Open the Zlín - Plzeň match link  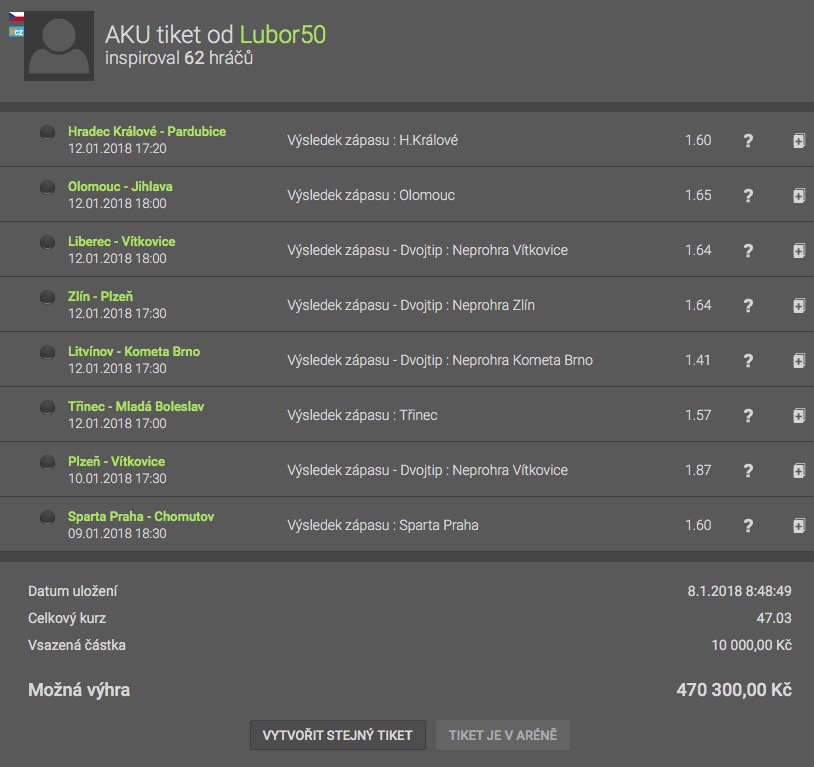pyautogui.click(x=100, y=297)
